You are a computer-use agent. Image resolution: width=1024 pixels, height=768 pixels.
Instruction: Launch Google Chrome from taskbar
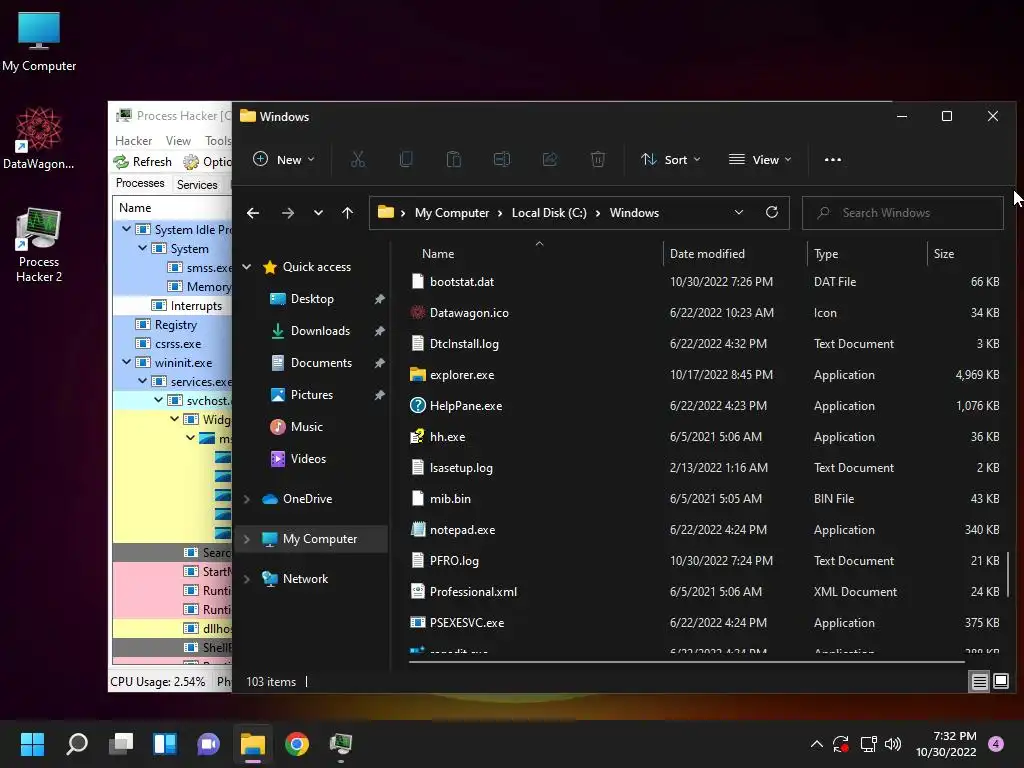(297, 744)
